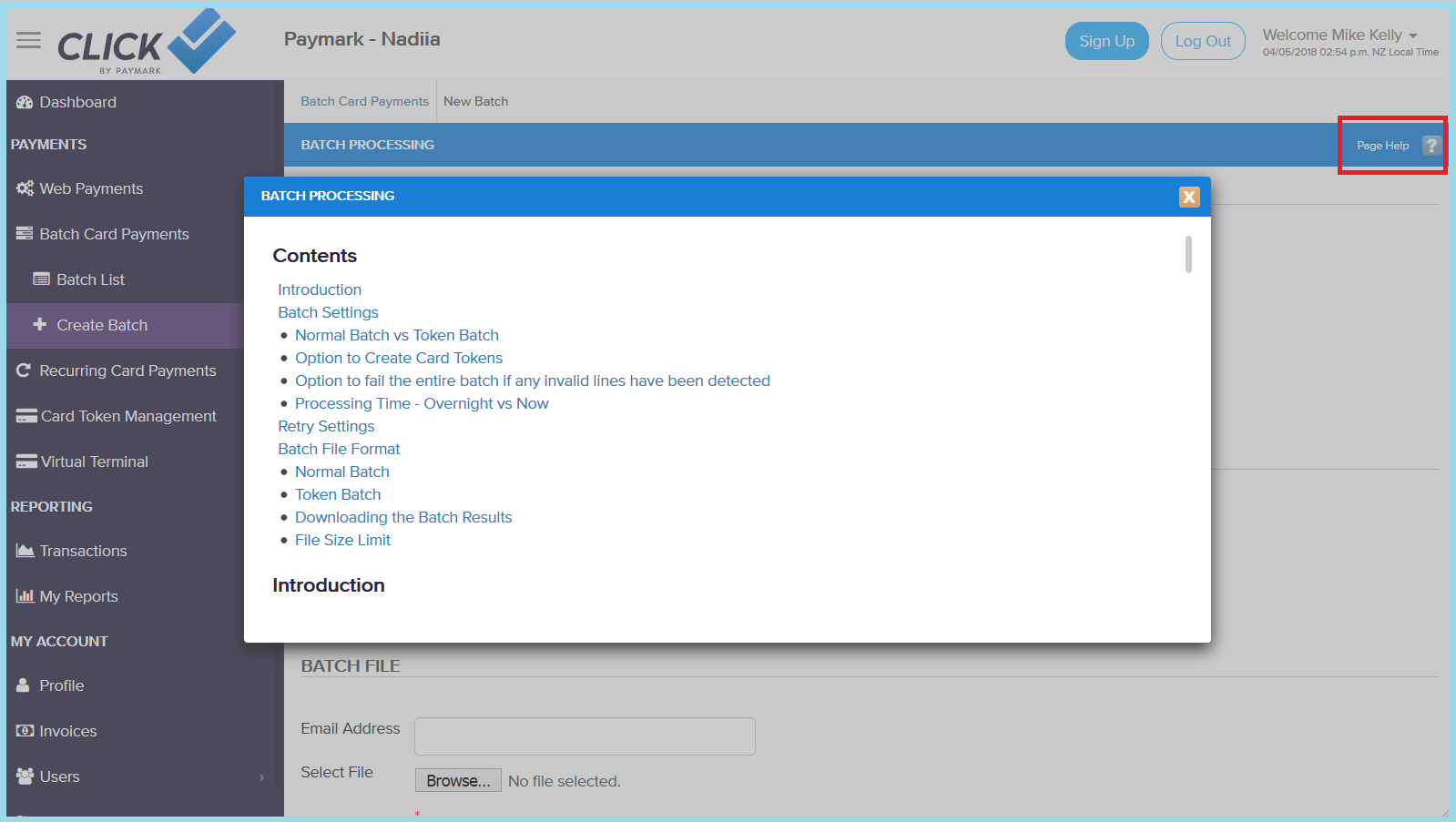The width and height of the screenshot is (1456, 822).
Task: Click the Sign Up button
Action: coord(1107,41)
